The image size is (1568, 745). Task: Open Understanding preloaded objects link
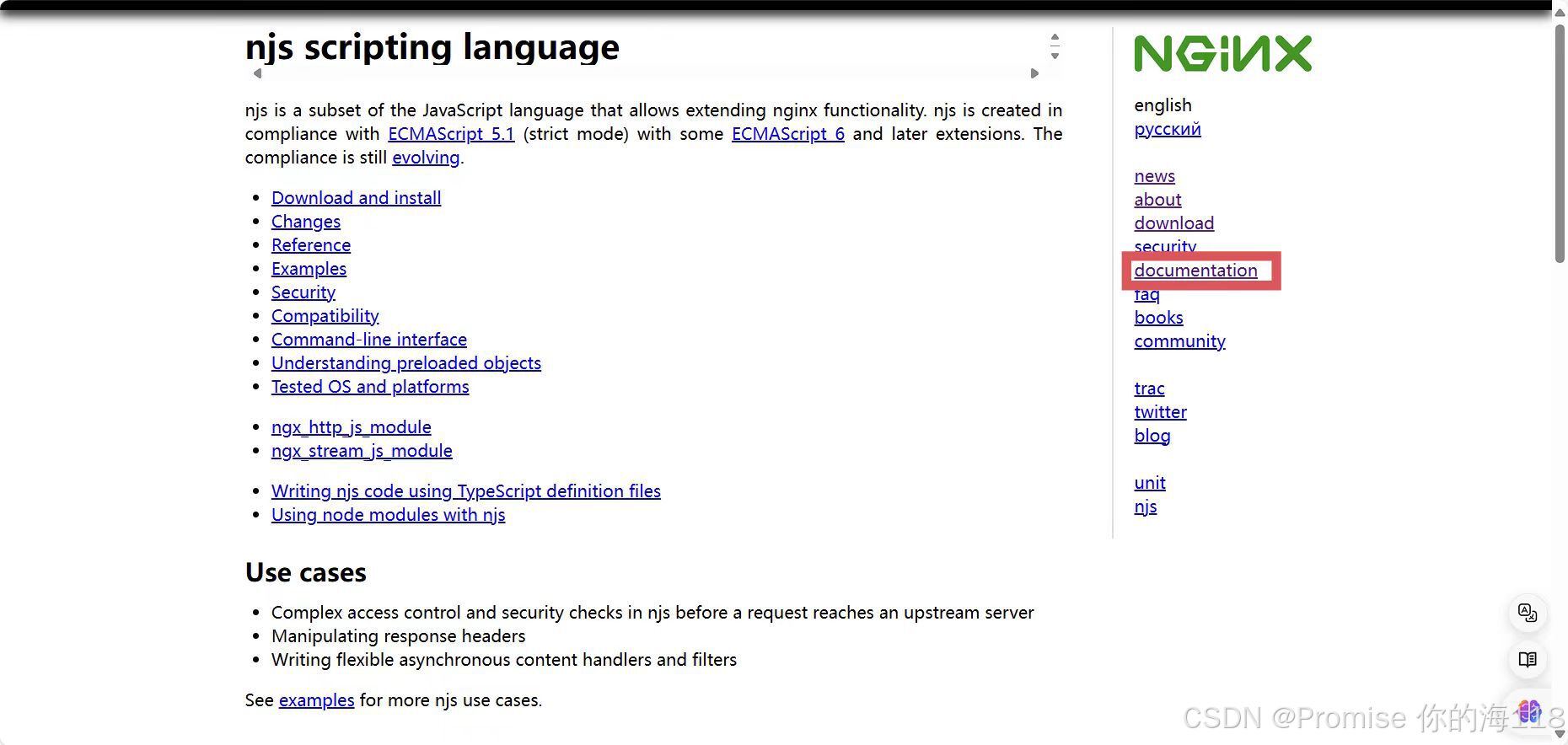coord(406,363)
